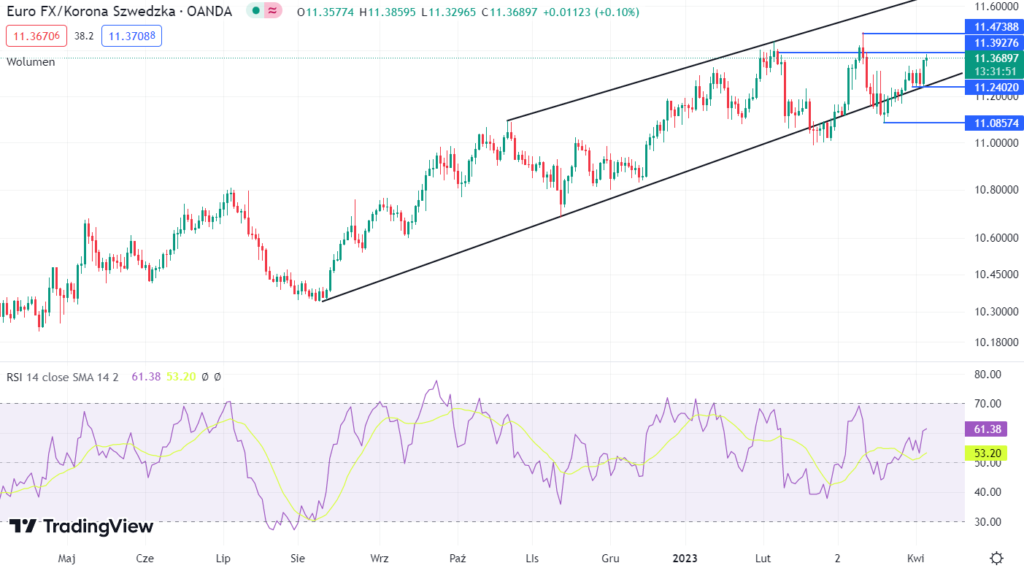Select the Wolumen indicator label
The height and width of the screenshot is (571, 1024).
31,62
